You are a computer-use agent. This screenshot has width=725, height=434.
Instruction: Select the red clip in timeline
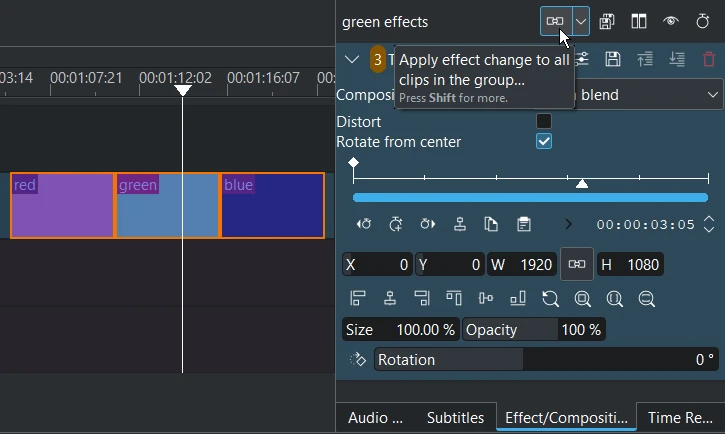[62, 206]
